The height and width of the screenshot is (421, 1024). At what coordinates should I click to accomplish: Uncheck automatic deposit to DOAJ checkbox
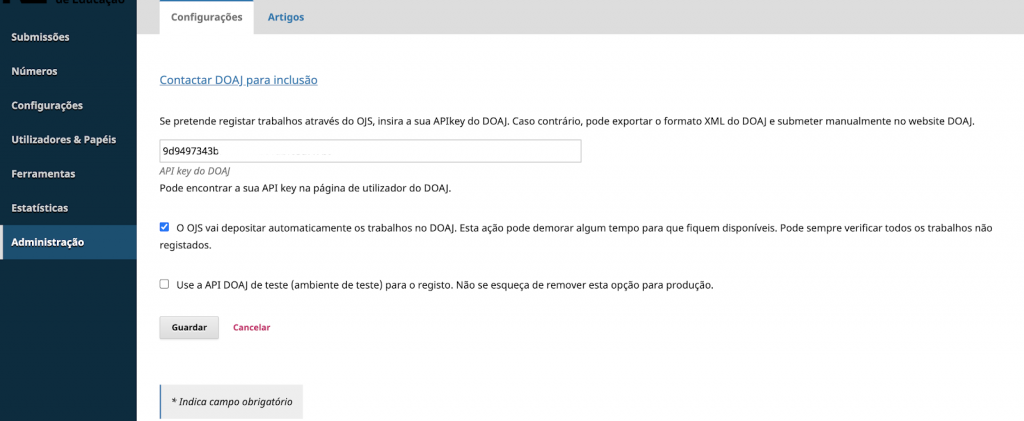tap(164, 227)
